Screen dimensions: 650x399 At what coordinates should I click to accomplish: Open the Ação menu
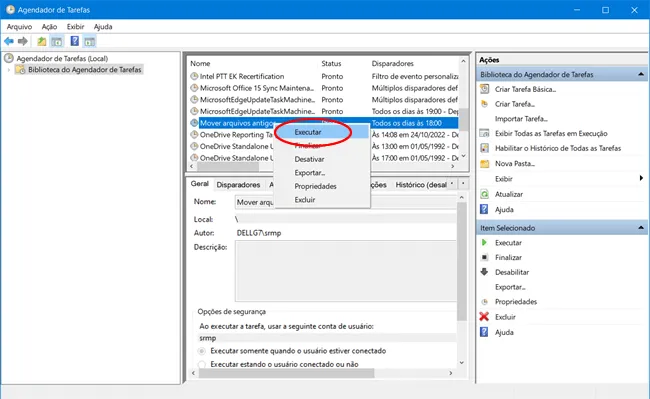(49, 27)
